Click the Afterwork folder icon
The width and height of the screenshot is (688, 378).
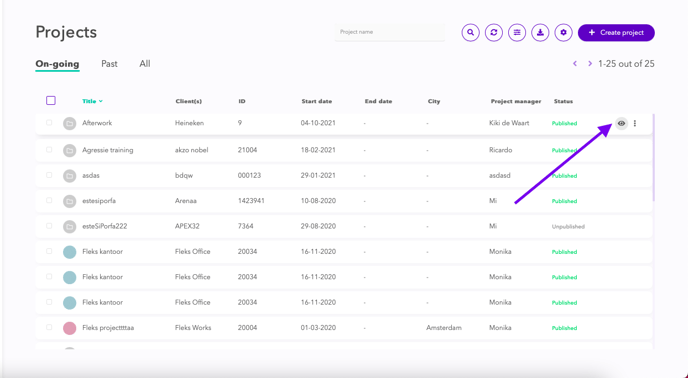click(x=69, y=123)
